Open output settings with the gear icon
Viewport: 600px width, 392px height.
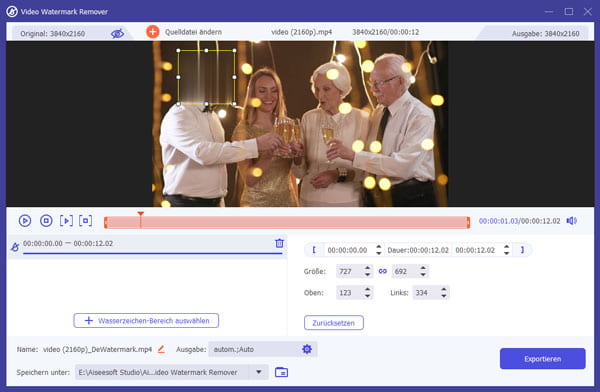tap(307, 349)
